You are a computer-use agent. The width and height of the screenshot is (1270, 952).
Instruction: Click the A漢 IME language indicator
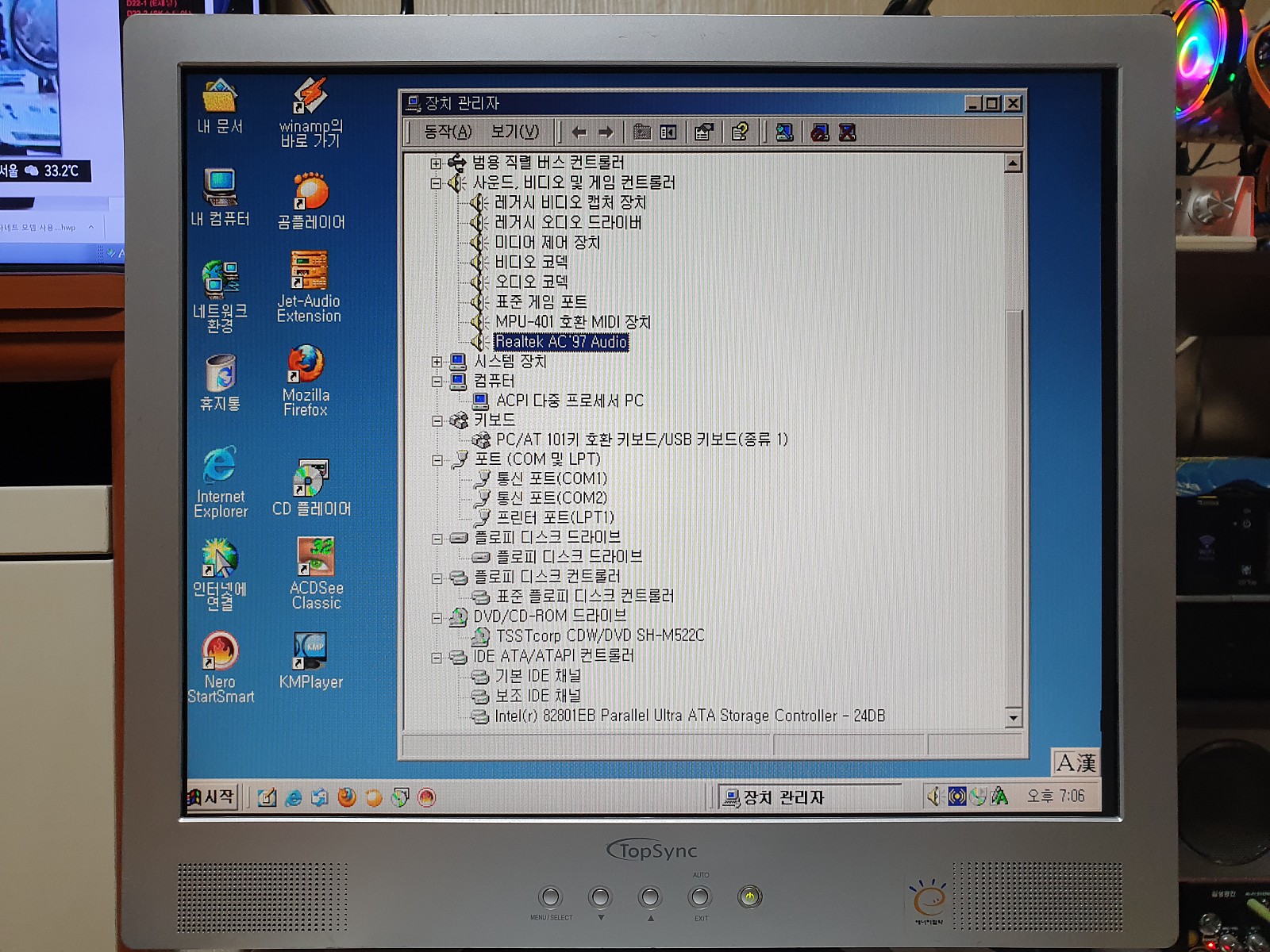click(x=1076, y=763)
